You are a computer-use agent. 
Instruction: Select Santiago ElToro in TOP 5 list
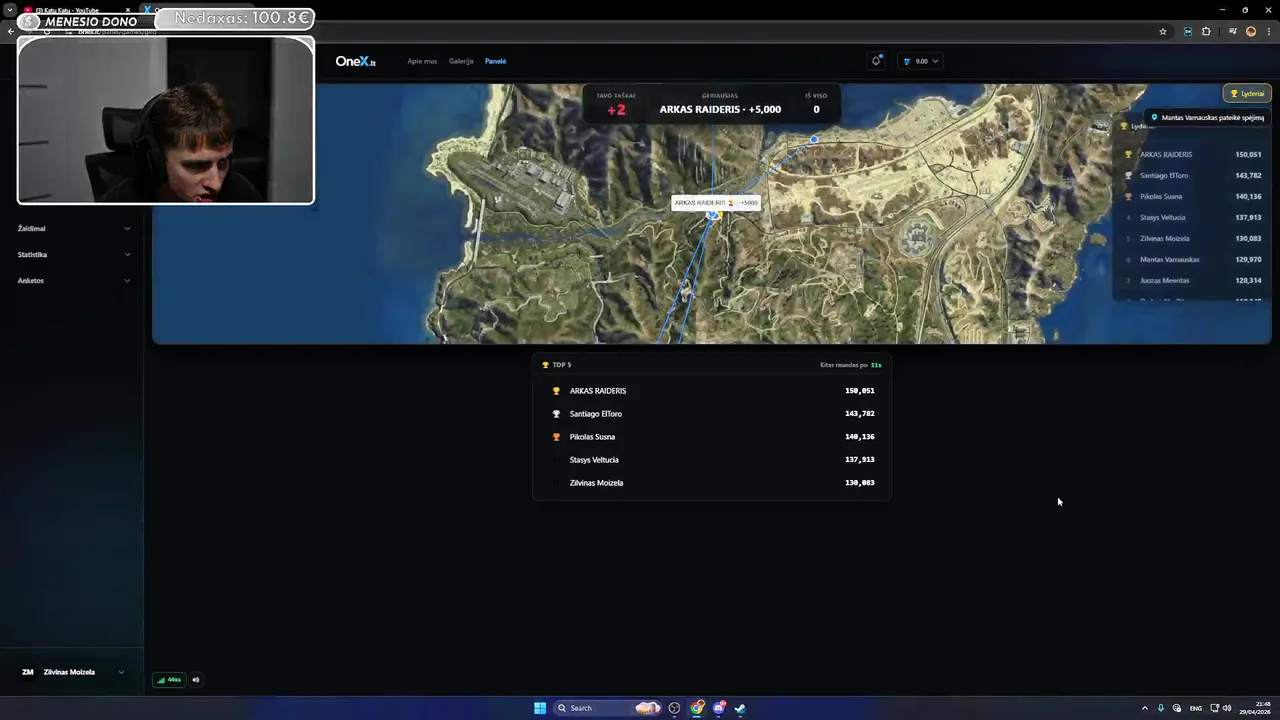pyautogui.click(x=712, y=414)
